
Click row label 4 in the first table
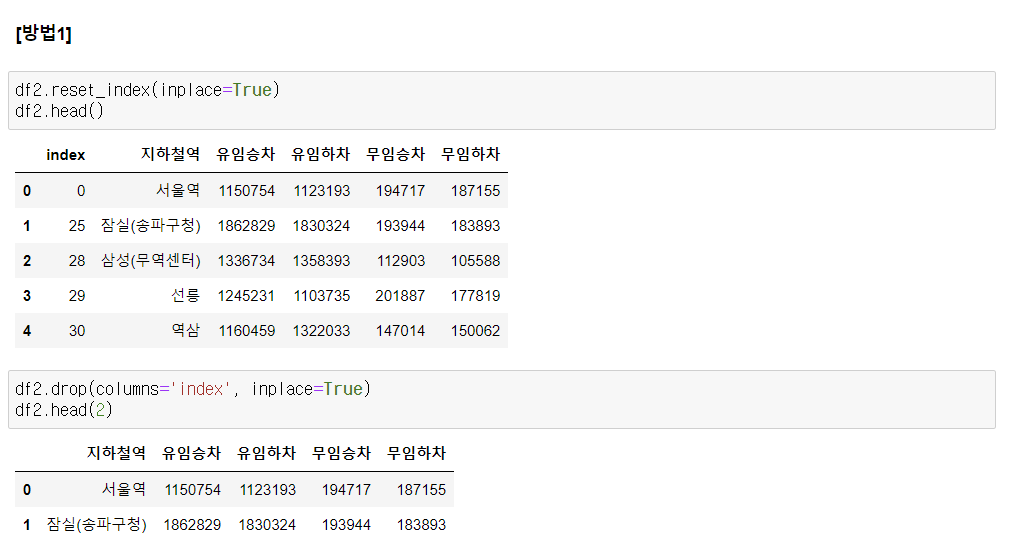pyautogui.click(x=27, y=331)
